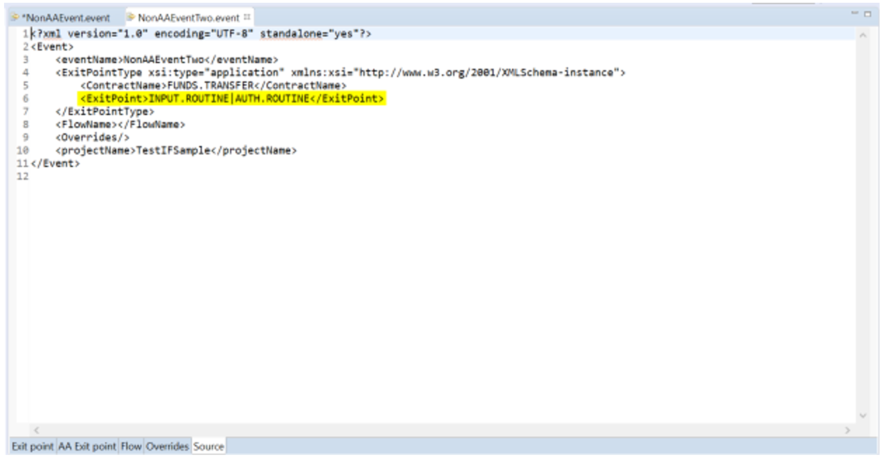Image resolution: width=885 pixels, height=458 pixels.
Task: Click the vertical scrollbar down arrow
Action: coord(862,416)
